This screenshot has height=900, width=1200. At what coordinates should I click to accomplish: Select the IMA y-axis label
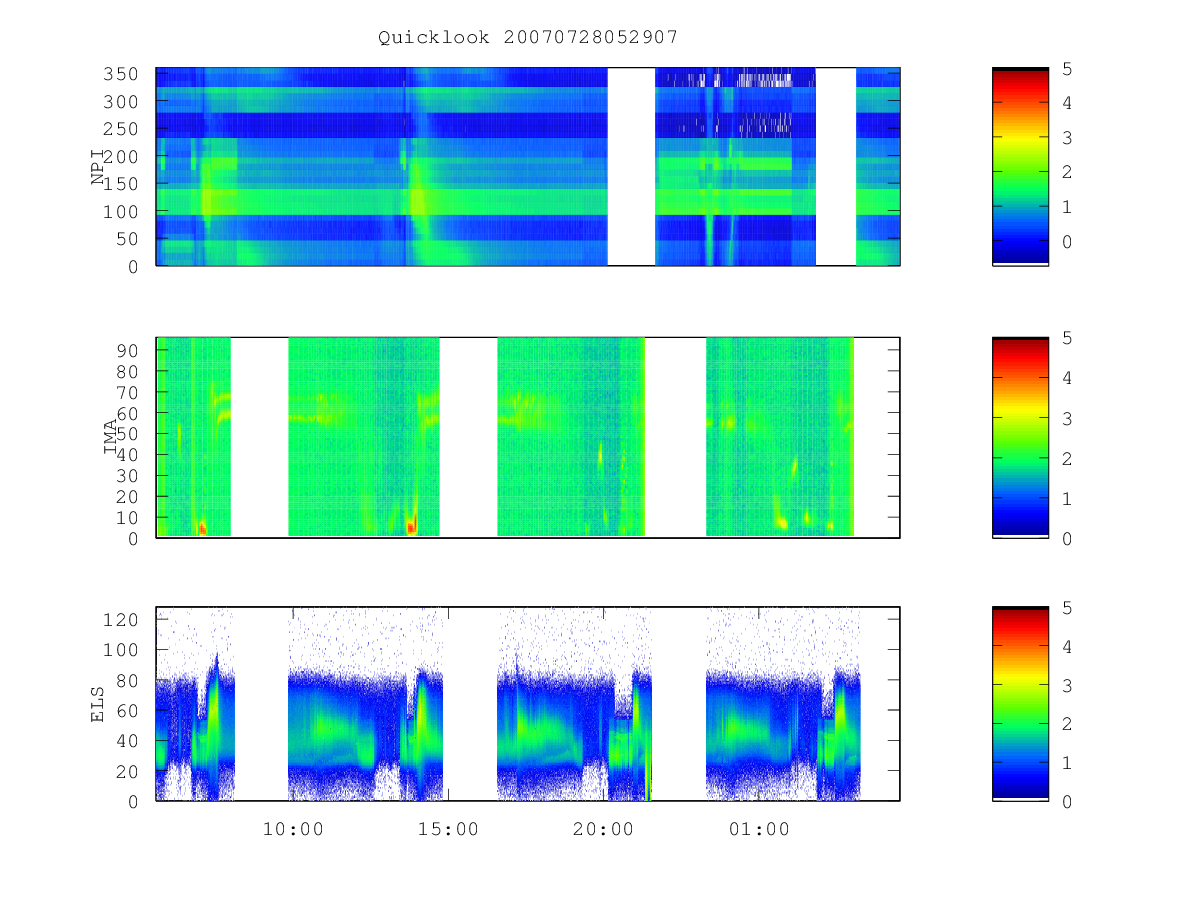tap(111, 438)
